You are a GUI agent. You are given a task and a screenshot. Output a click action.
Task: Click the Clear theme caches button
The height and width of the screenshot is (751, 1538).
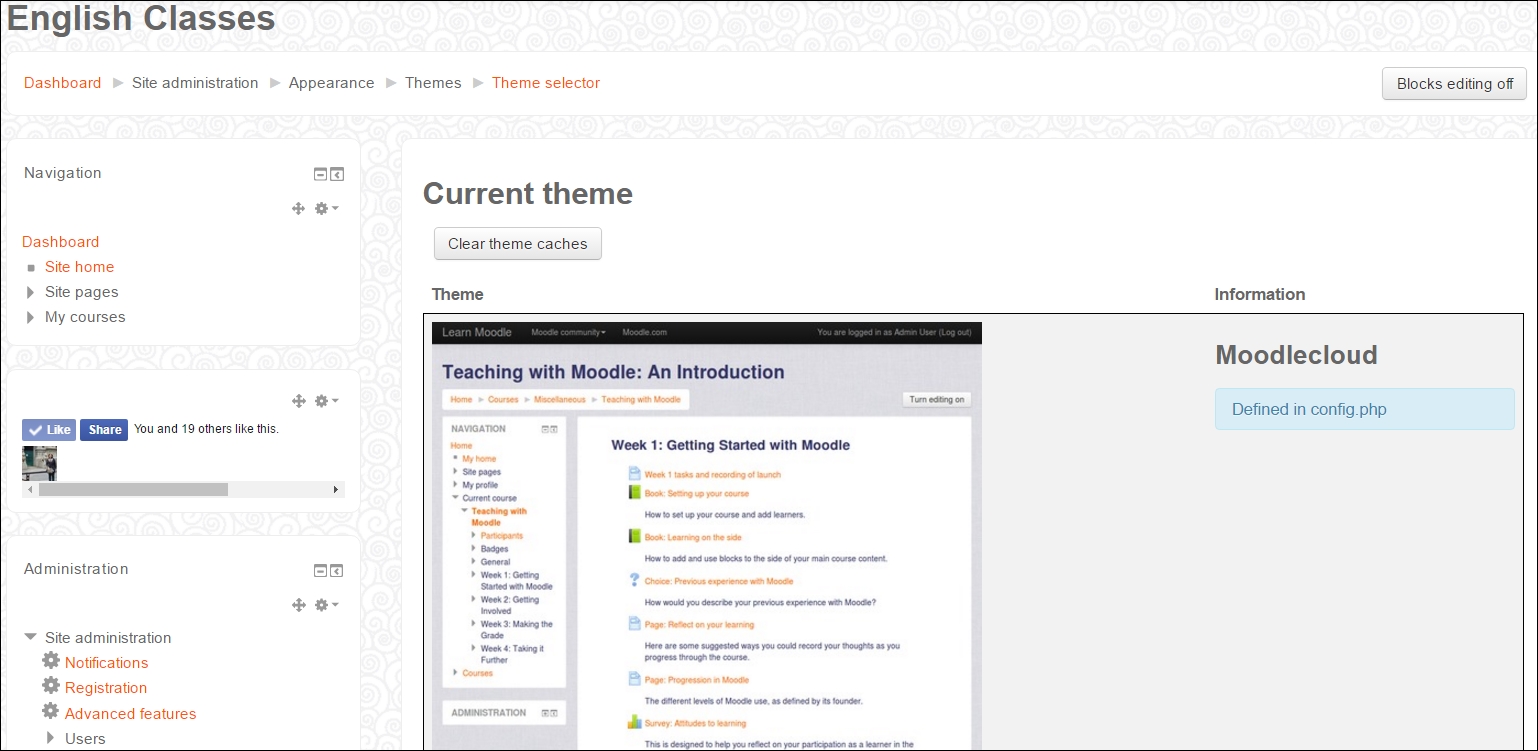tap(518, 243)
